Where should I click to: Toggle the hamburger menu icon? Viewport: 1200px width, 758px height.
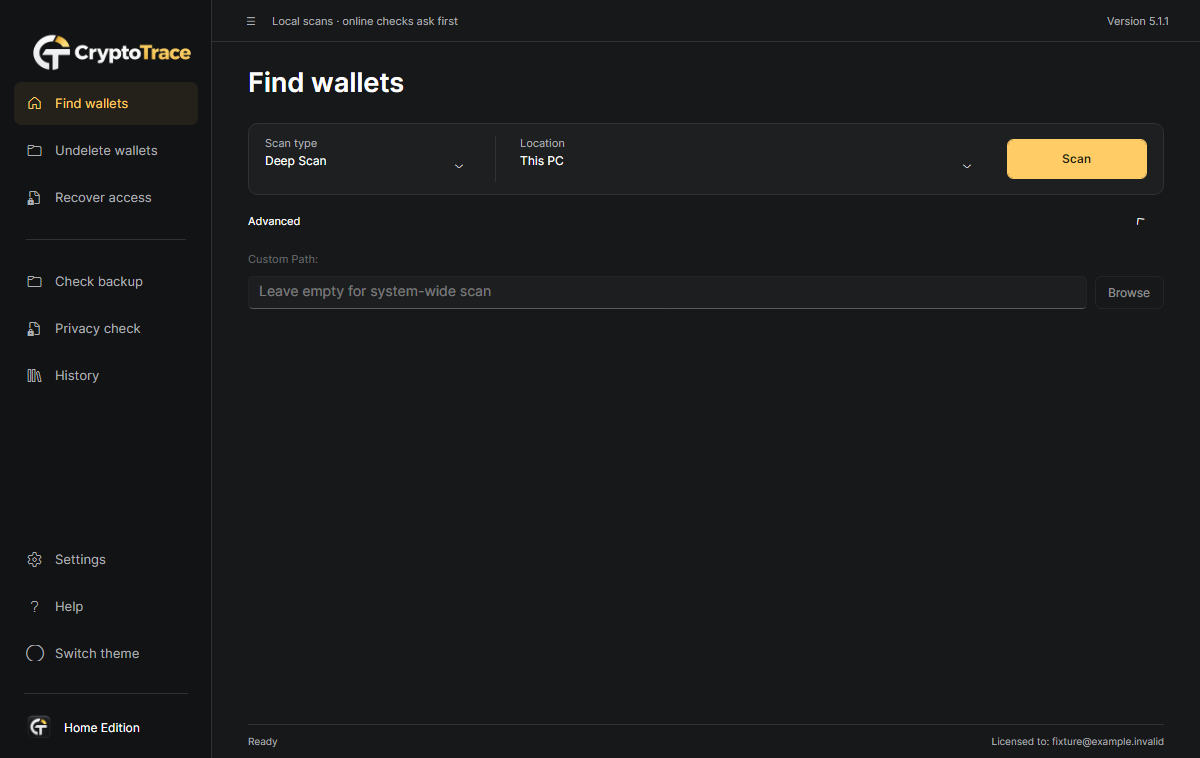pyautogui.click(x=251, y=21)
